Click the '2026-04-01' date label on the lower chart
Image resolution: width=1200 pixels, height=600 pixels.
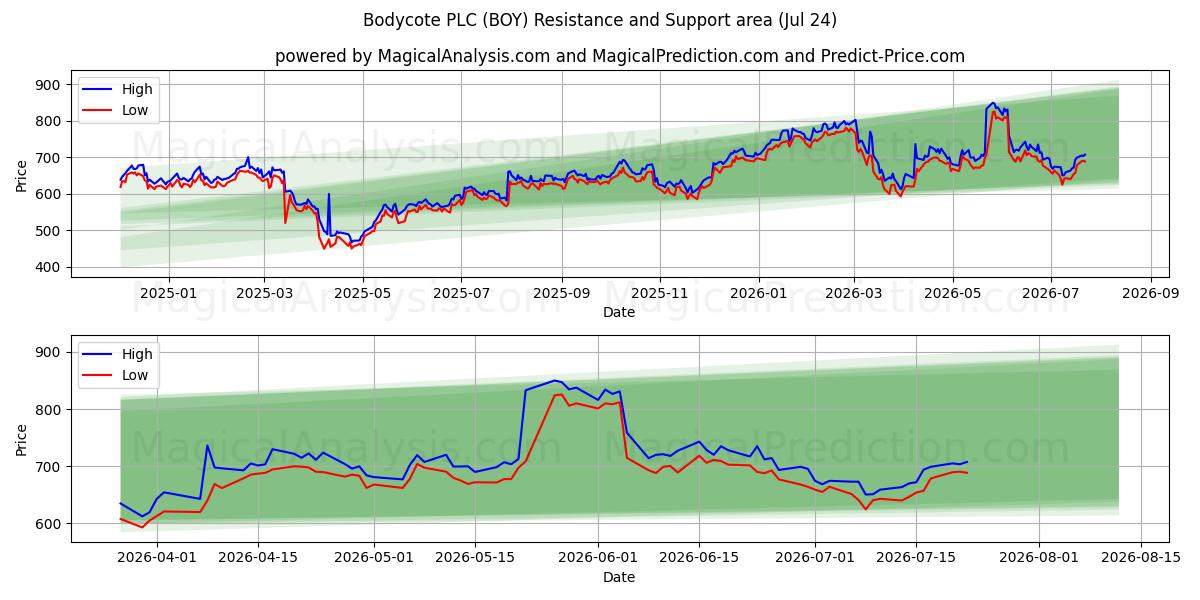tap(158, 558)
